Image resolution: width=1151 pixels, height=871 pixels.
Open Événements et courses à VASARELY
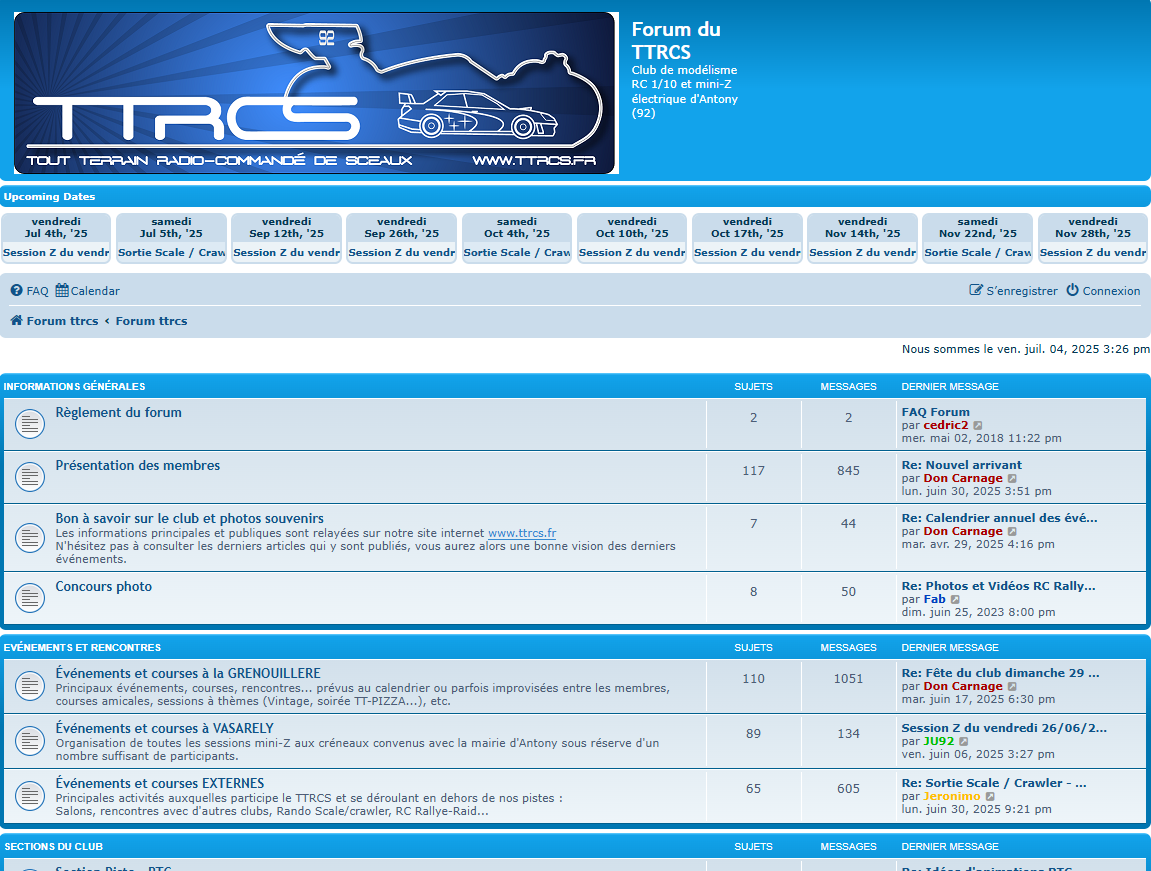(x=164, y=728)
